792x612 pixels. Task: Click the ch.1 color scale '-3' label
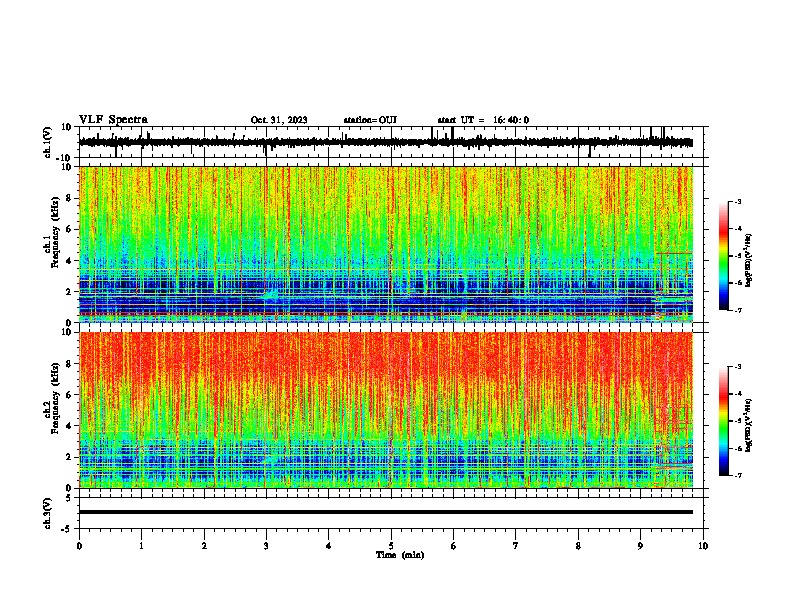(x=737, y=201)
